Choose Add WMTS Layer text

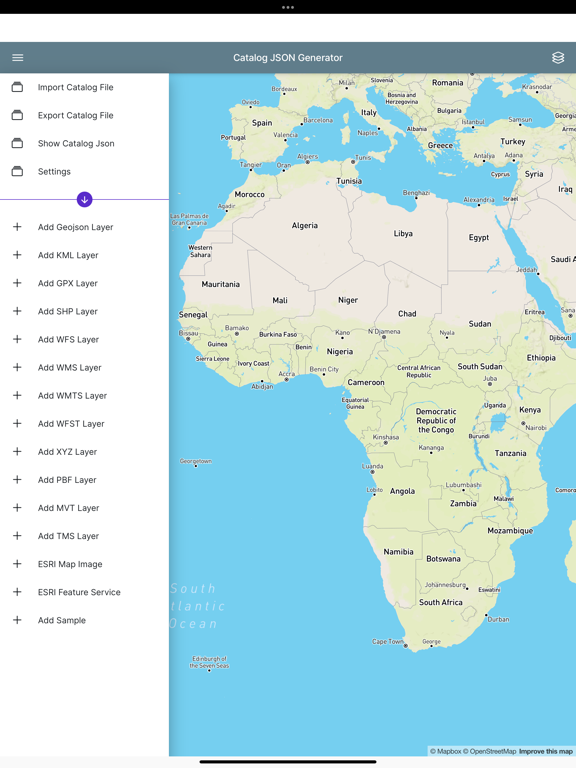(x=72, y=396)
